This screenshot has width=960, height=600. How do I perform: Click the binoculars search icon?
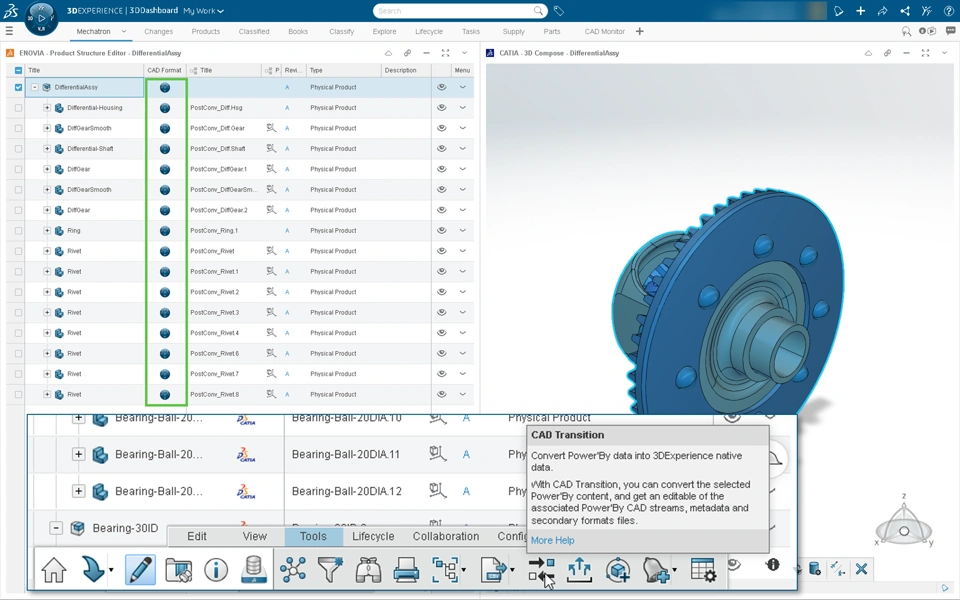click(368, 570)
